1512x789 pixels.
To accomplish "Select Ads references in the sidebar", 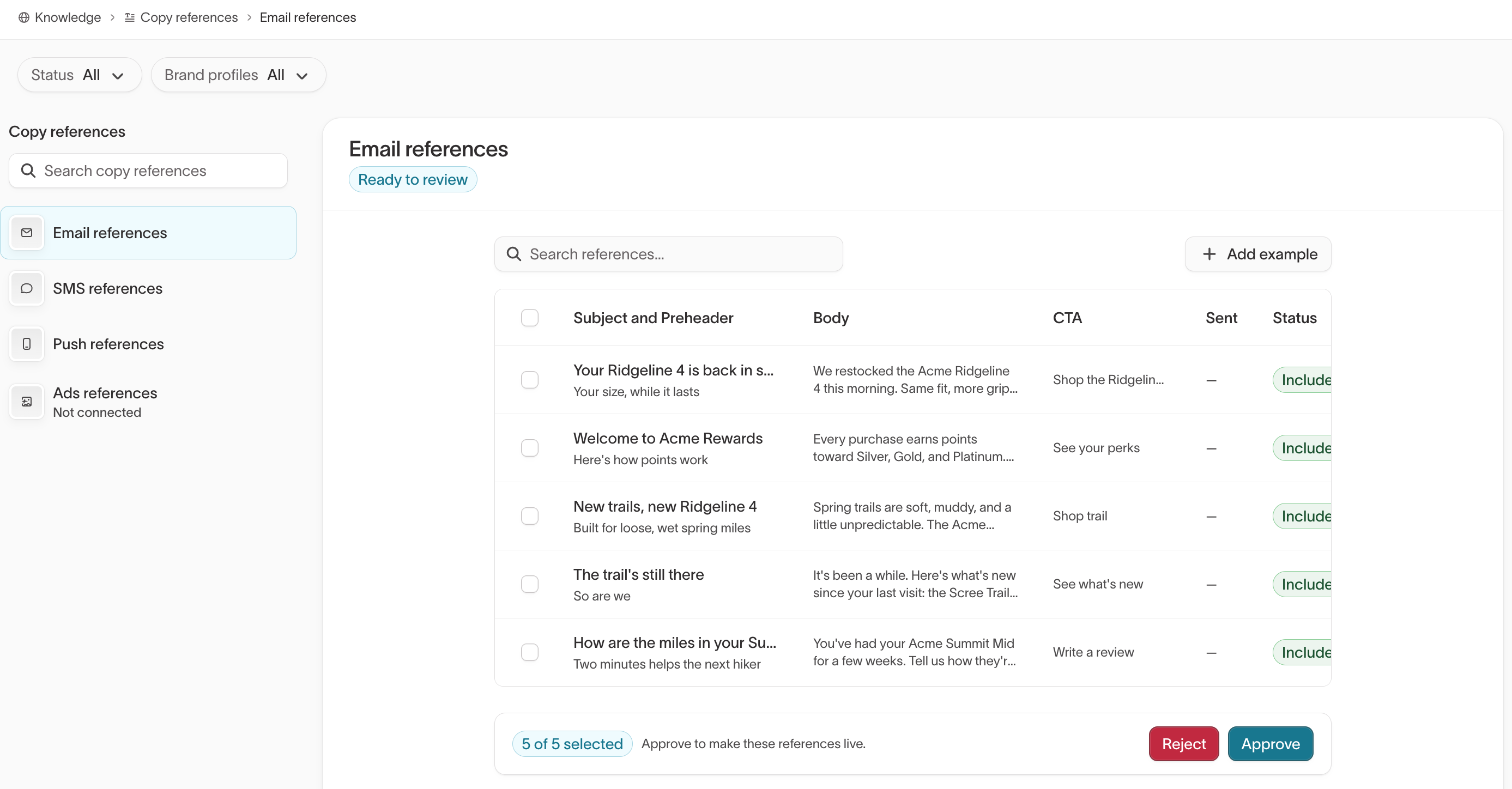I will [x=148, y=402].
